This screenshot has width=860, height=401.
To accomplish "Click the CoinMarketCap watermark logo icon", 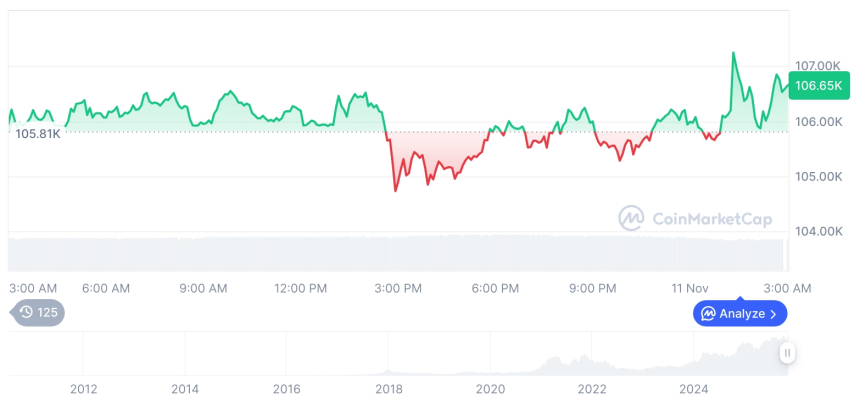I will pyautogui.click(x=631, y=217).
